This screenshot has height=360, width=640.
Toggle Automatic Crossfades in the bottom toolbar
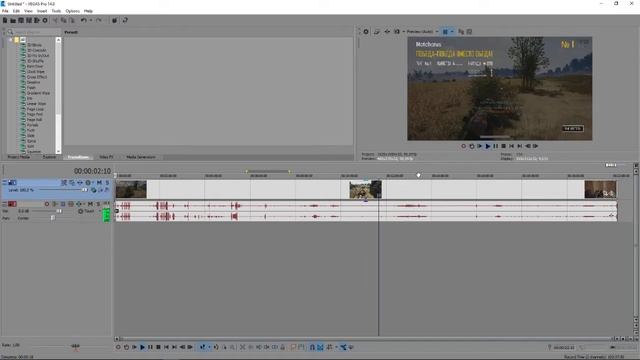pyautogui.click(x=320, y=347)
